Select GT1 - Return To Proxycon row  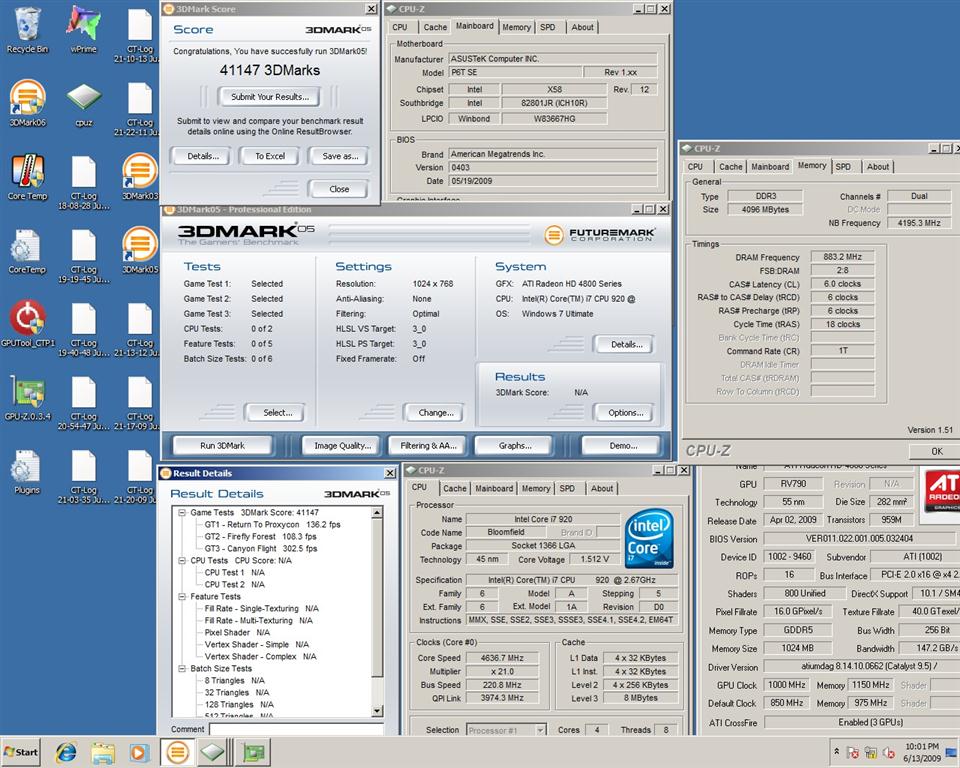point(272,524)
